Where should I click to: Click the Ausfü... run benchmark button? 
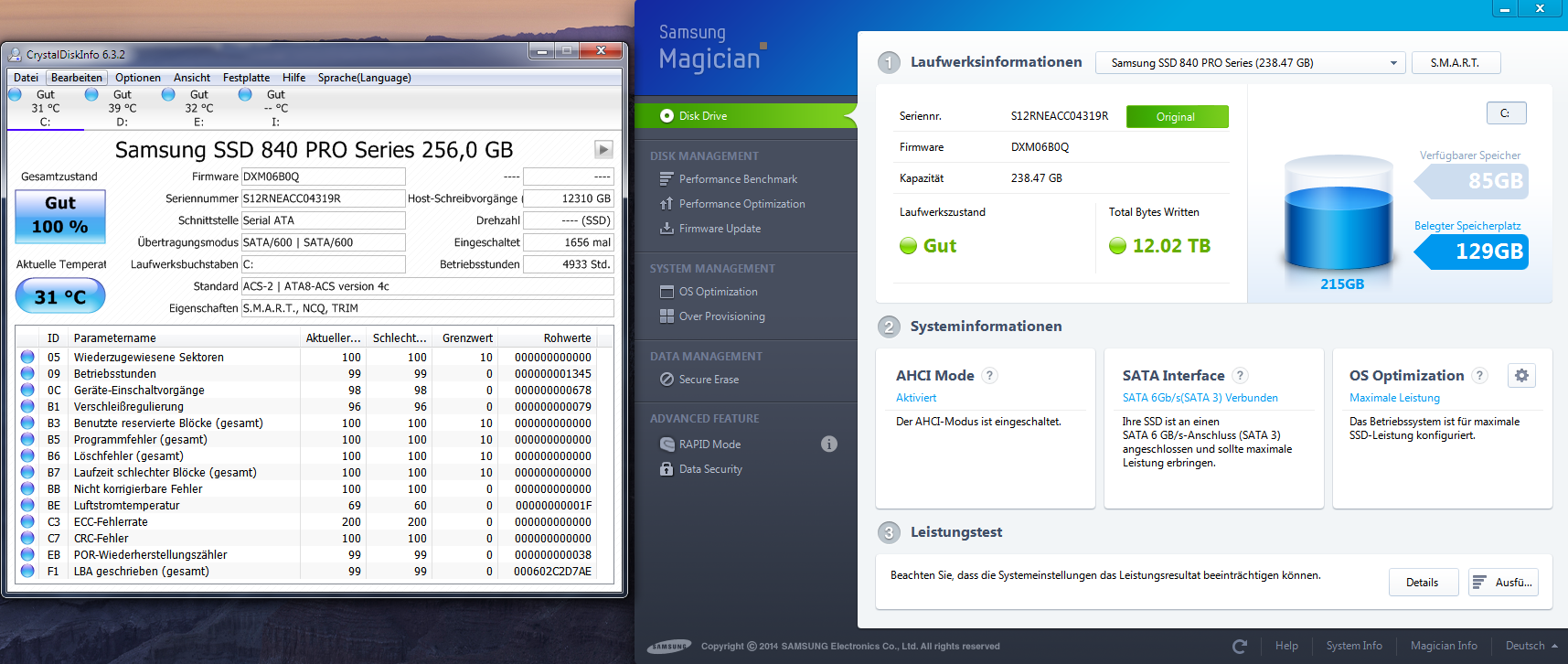tap(1503, 583)
